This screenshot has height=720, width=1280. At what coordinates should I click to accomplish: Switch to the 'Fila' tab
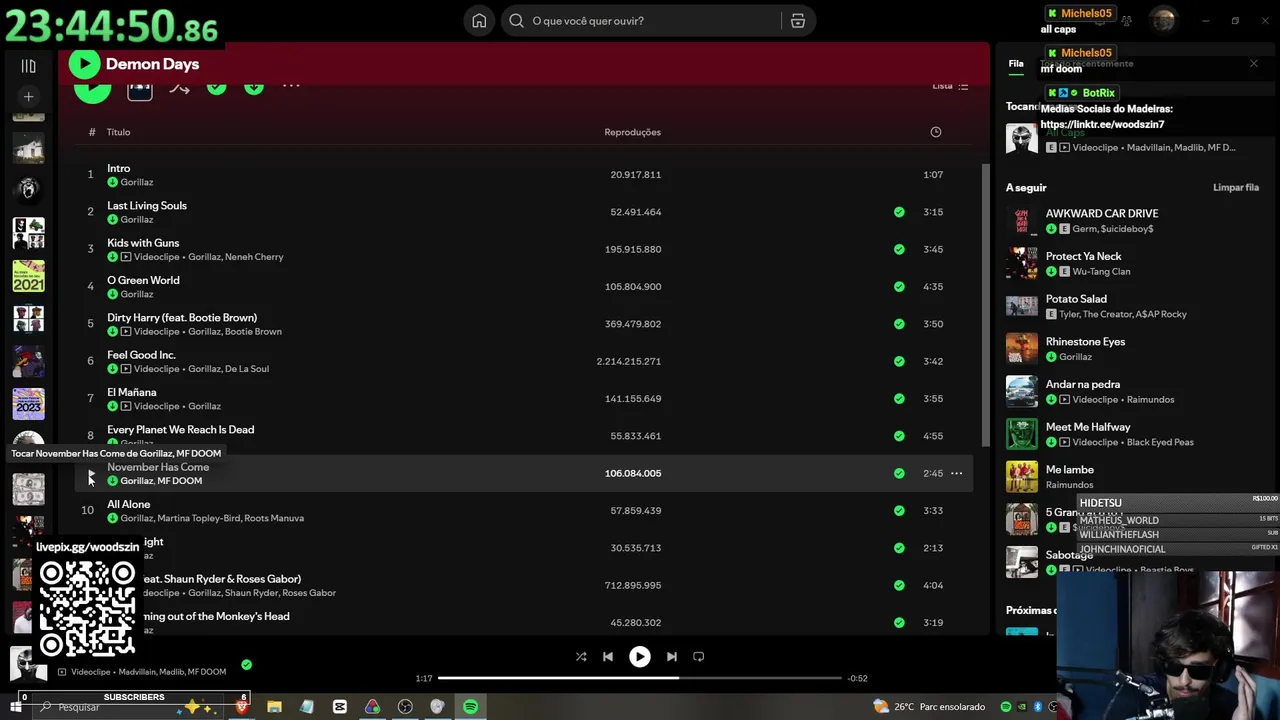(x=1016, y=63)
